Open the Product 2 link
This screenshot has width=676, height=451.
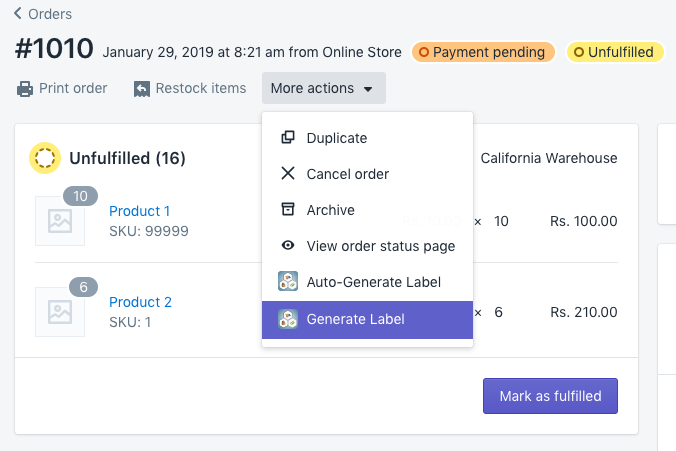point(140,302)
